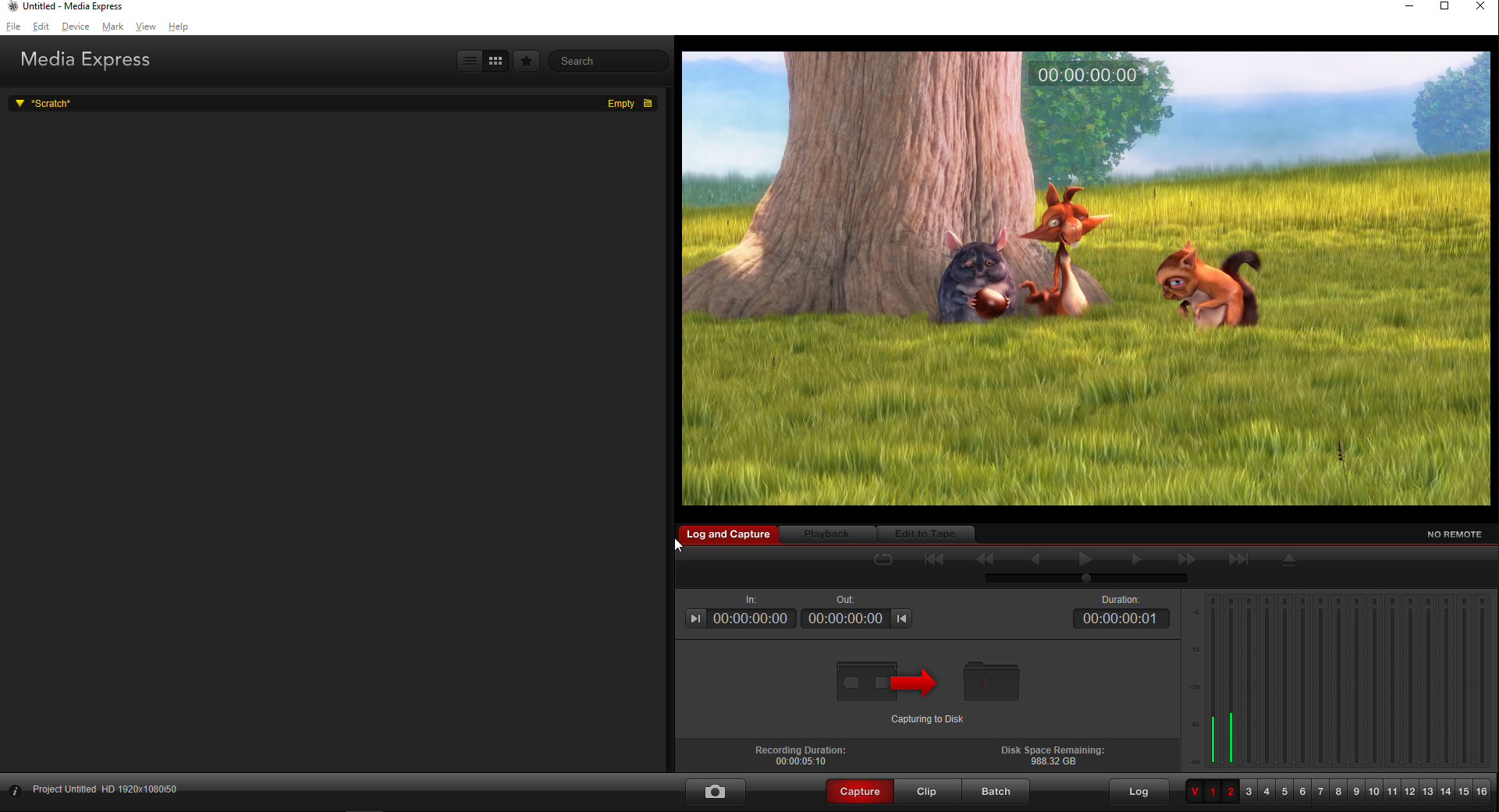Click the Batch button
The image size is (1499, 812).
pyautogui.click(x=996, y=792)
